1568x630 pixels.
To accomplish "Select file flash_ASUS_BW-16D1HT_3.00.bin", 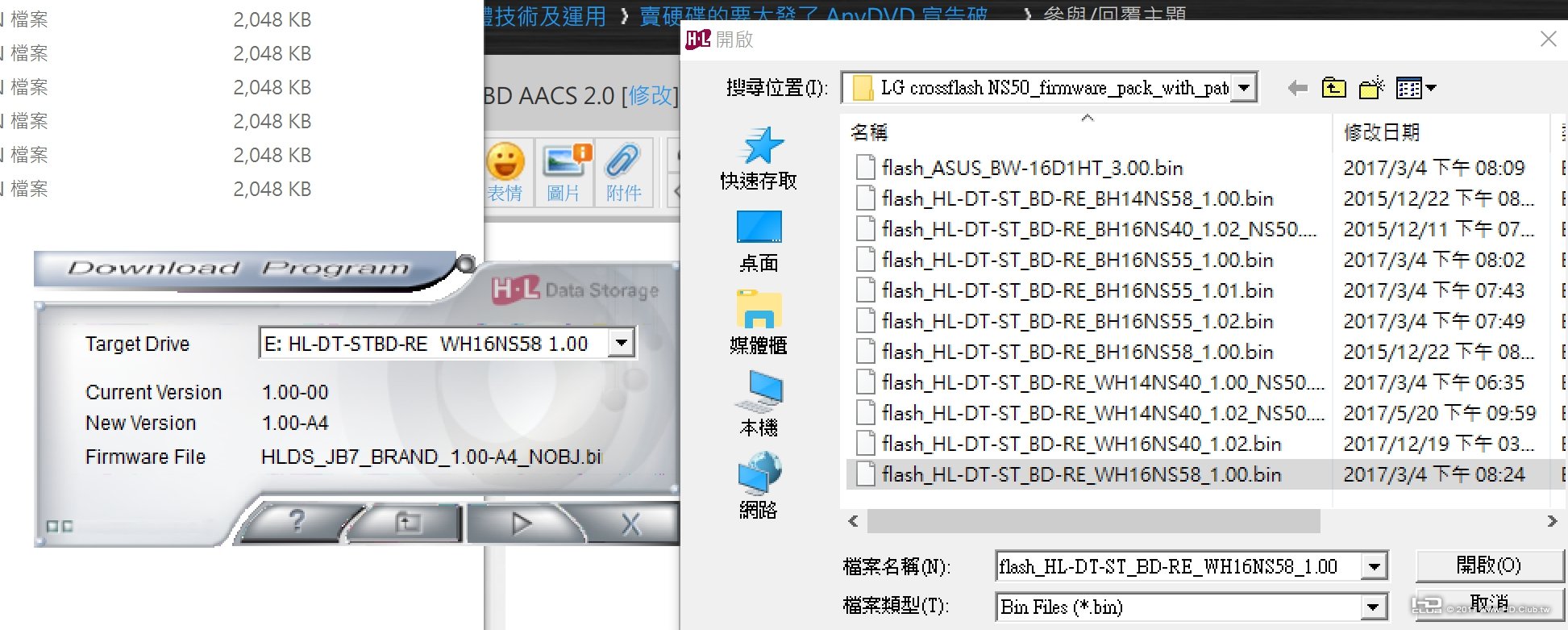I will [x=1033, y=168].
